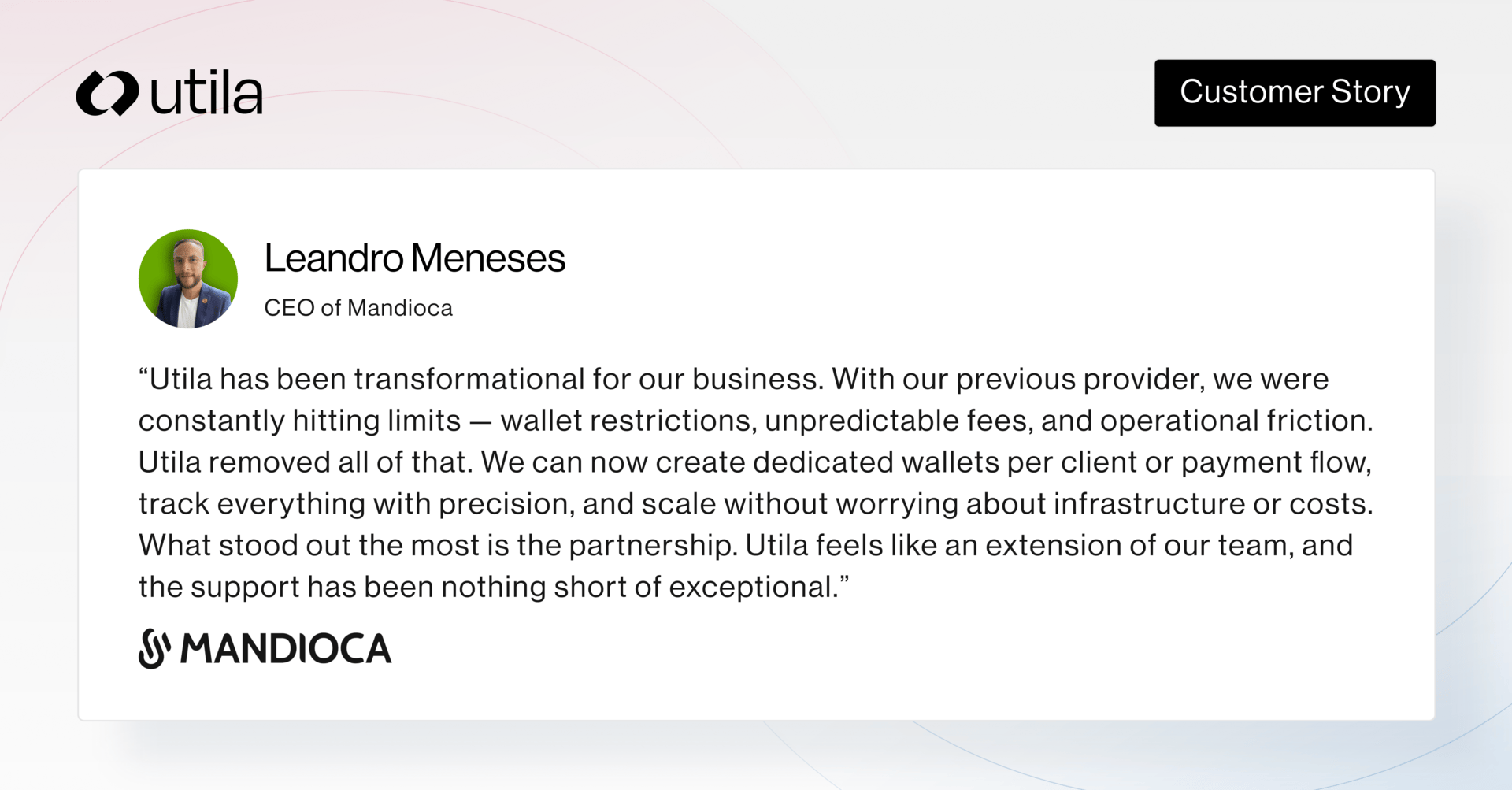Screen dimensions: 1512x790
Task: Click the CEO of Mandioca subtitle
Action: [x=358, y=308]
